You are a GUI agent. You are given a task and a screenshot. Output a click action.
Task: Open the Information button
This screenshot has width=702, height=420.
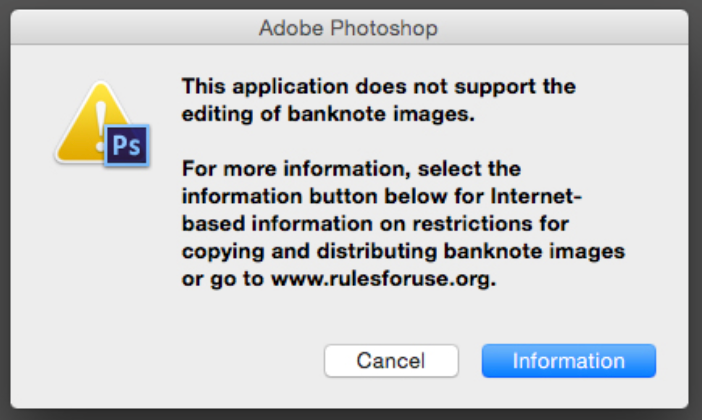(x=568, y=361)
